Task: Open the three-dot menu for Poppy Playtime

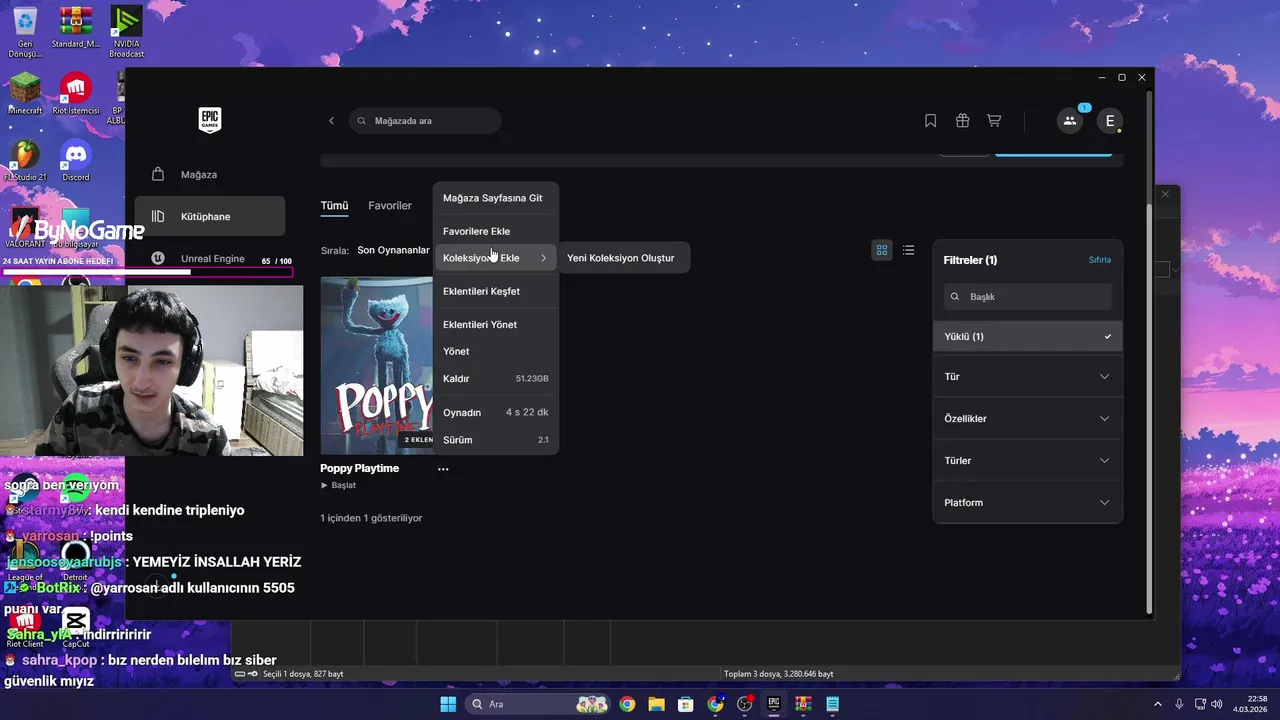Action: coord(443,468)
